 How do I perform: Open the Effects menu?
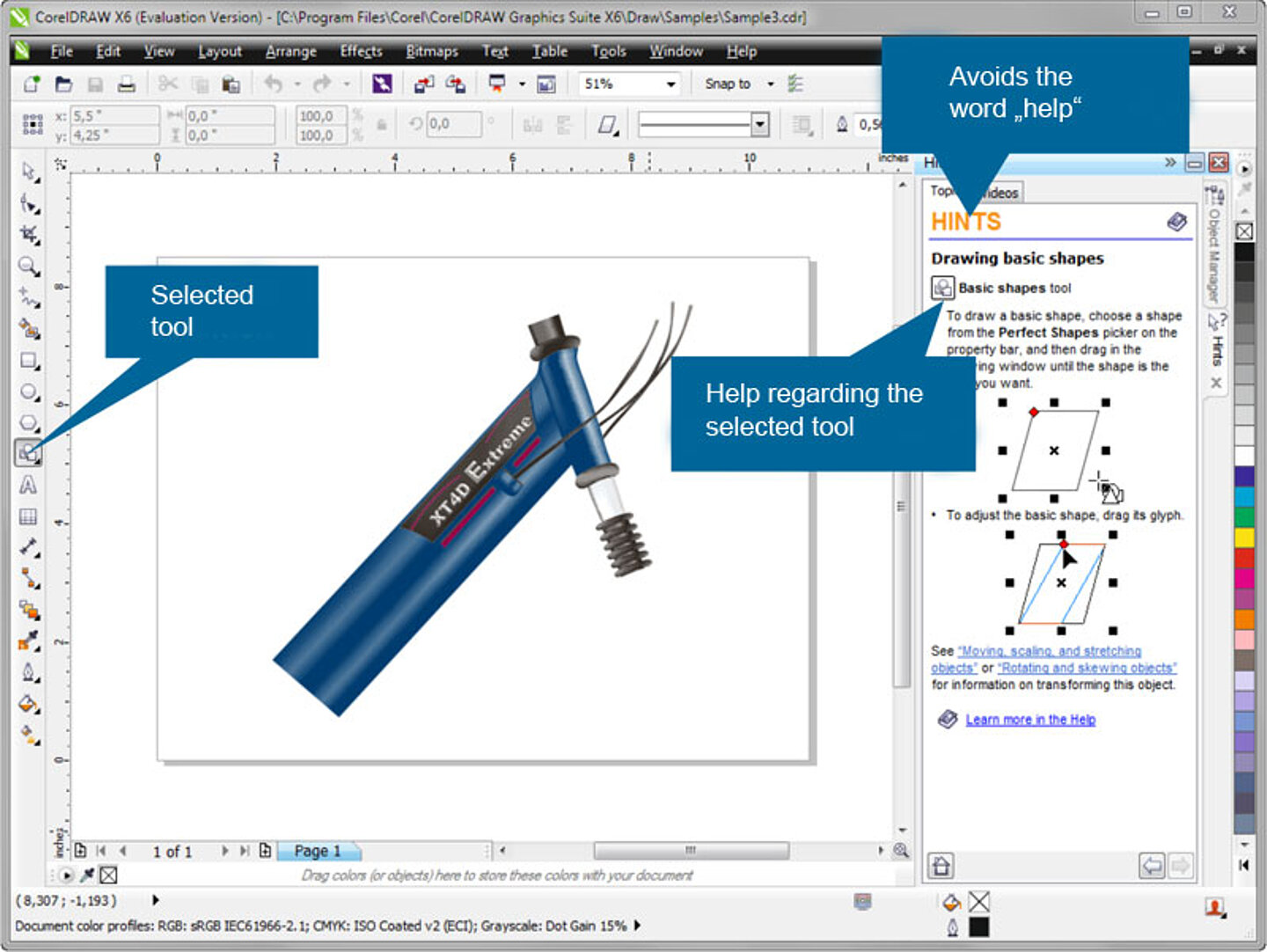coord(361,51)
